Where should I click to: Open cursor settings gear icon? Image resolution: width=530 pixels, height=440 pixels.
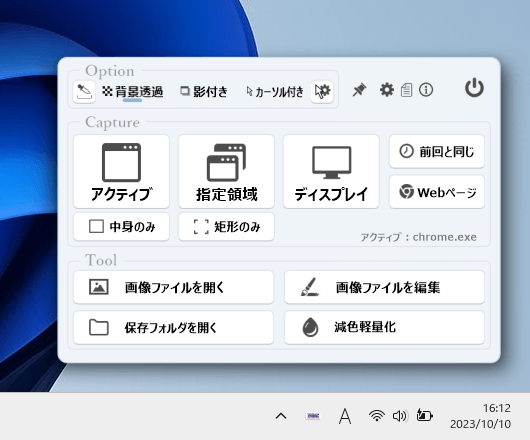tap(322, 91)
